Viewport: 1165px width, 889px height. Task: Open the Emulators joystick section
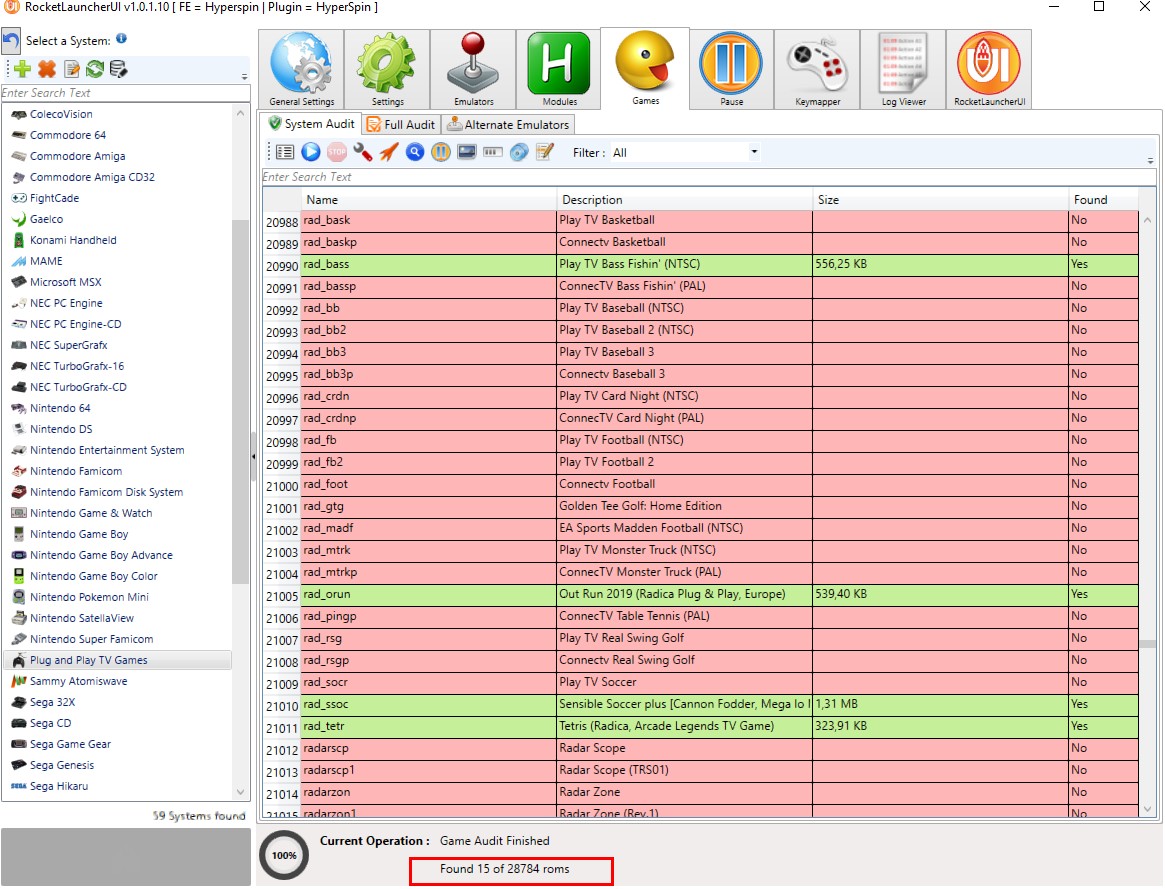coord(473,69)
